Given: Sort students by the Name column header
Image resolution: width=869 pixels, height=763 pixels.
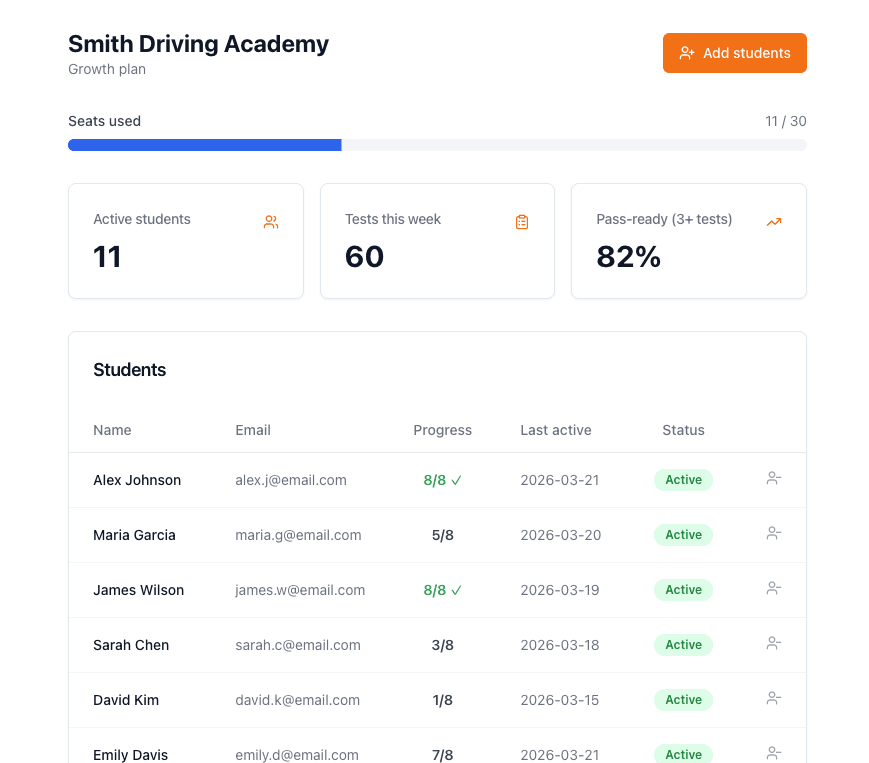Looking at the screenshot, I should click(x=112, y=430).
